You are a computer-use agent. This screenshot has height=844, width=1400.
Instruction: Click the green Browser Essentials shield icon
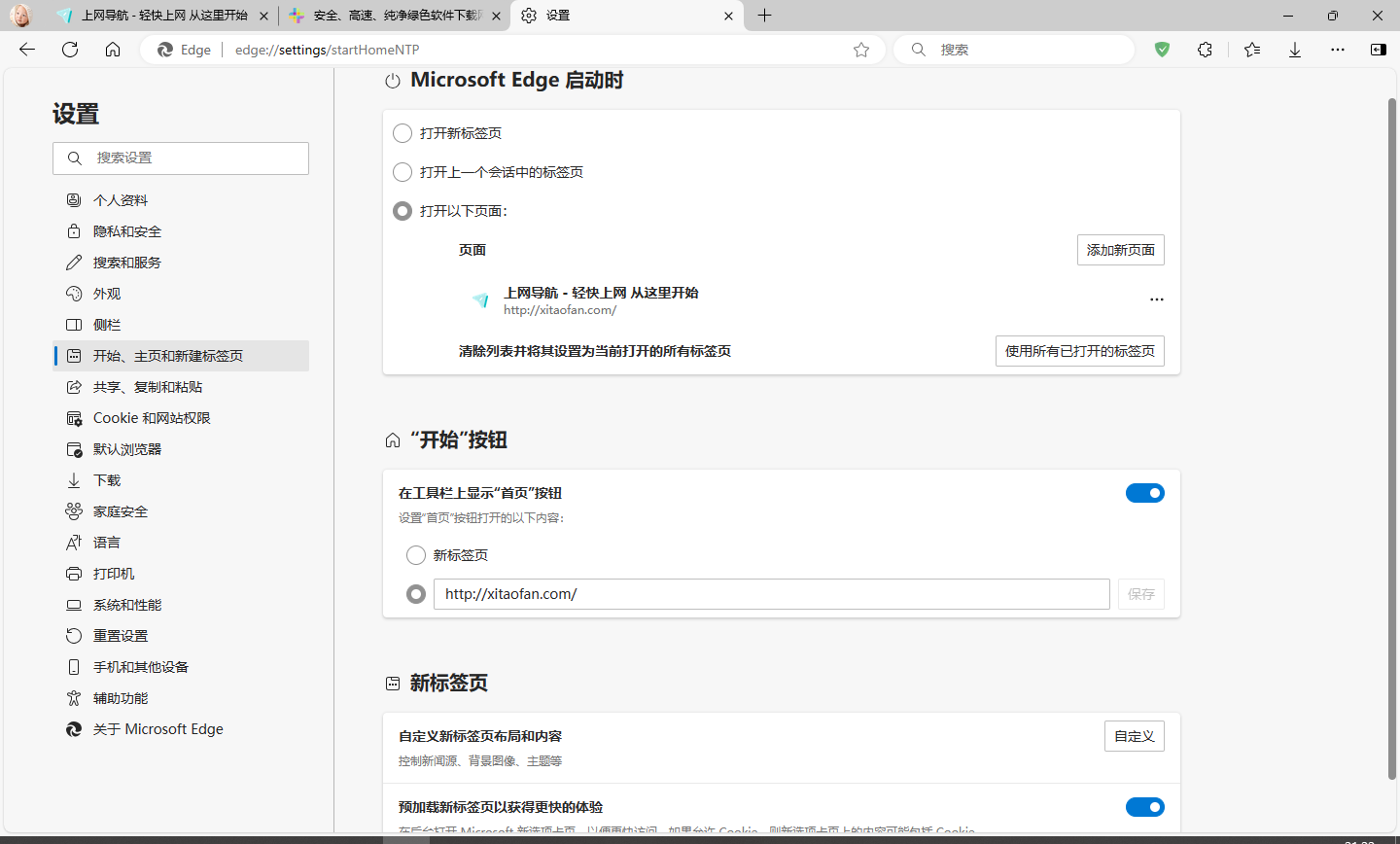(x=1162, y=49)
